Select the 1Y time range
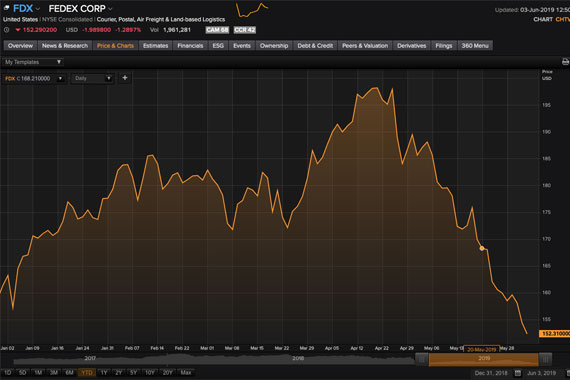The width and height of the screenshot is (570, 380). point(104,373)
